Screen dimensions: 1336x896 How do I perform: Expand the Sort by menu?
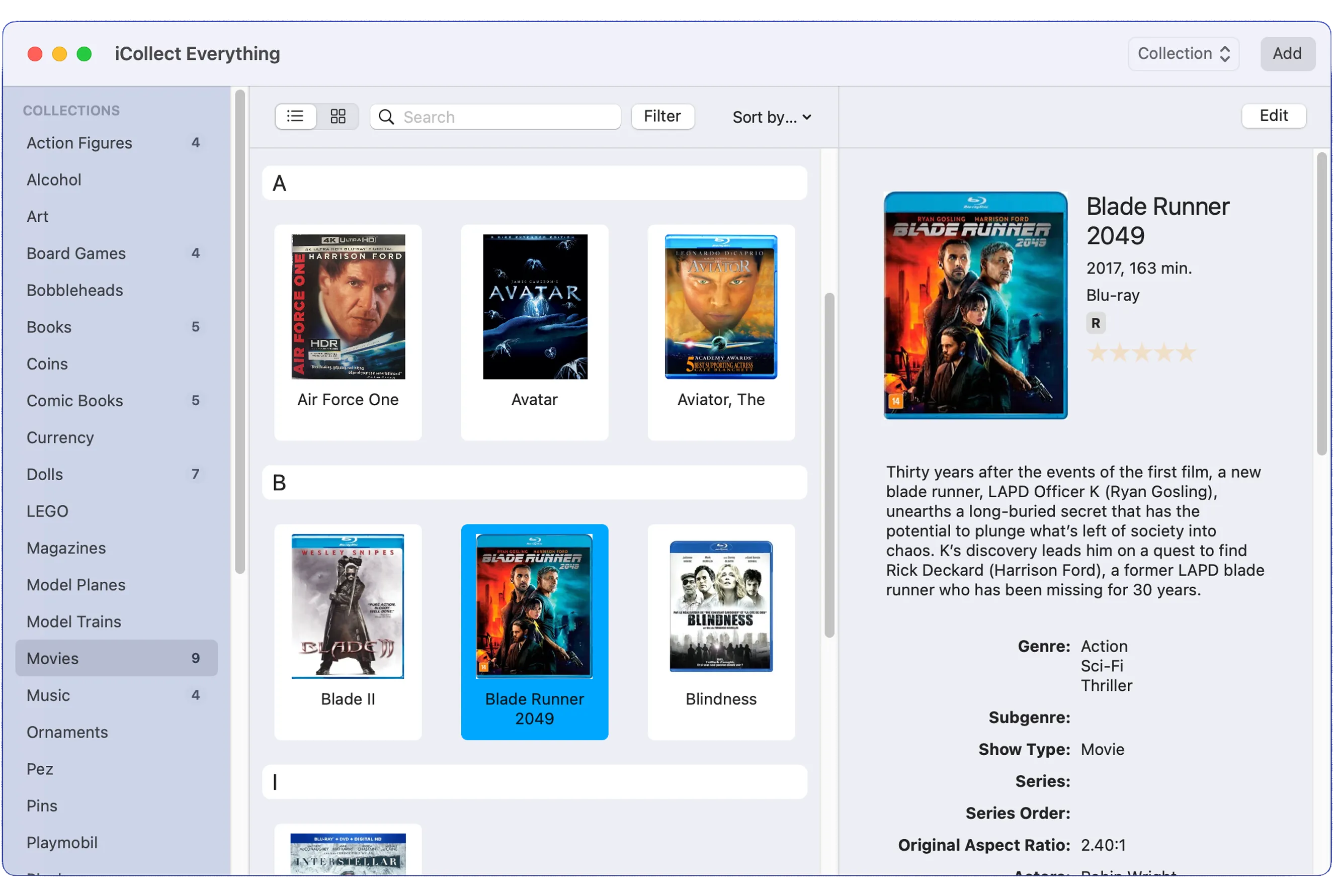pos(772,117)
